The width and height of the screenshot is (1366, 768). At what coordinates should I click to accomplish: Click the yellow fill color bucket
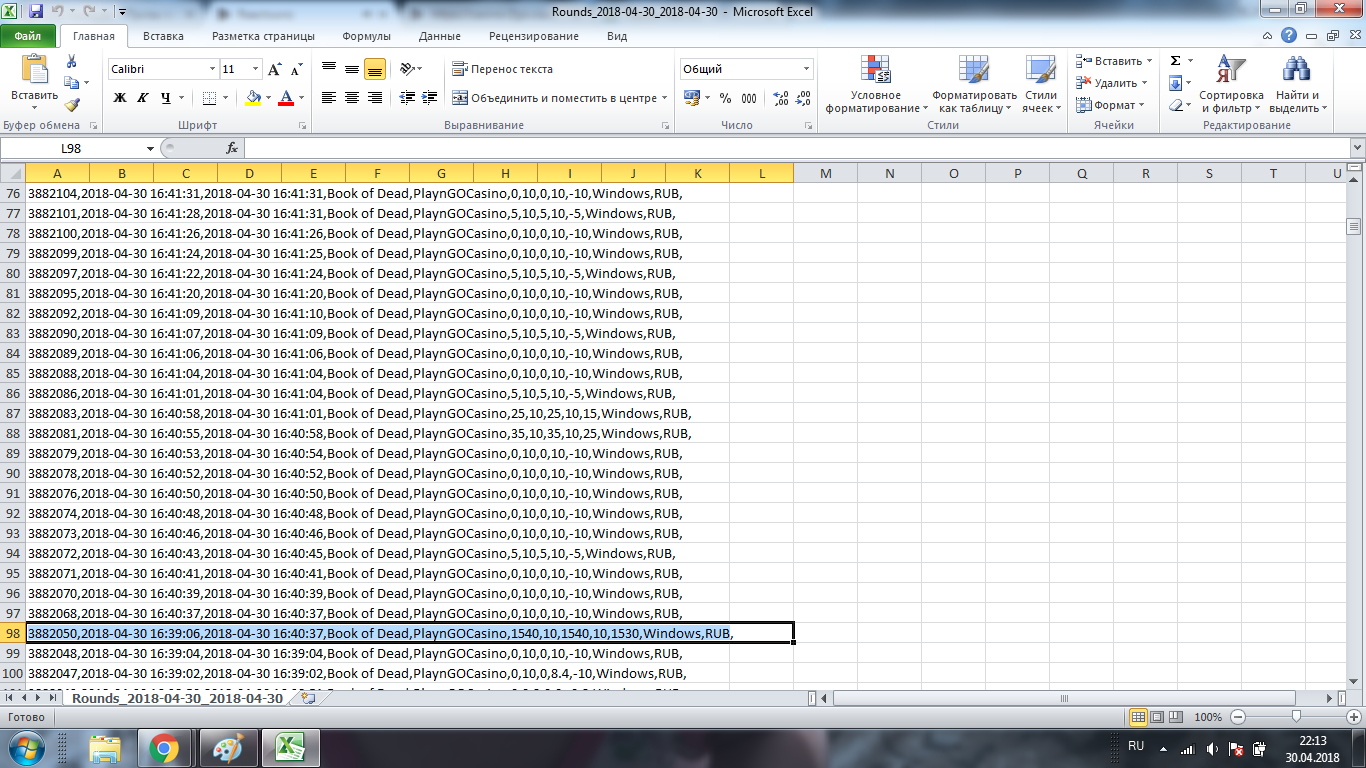coord(253,98)
